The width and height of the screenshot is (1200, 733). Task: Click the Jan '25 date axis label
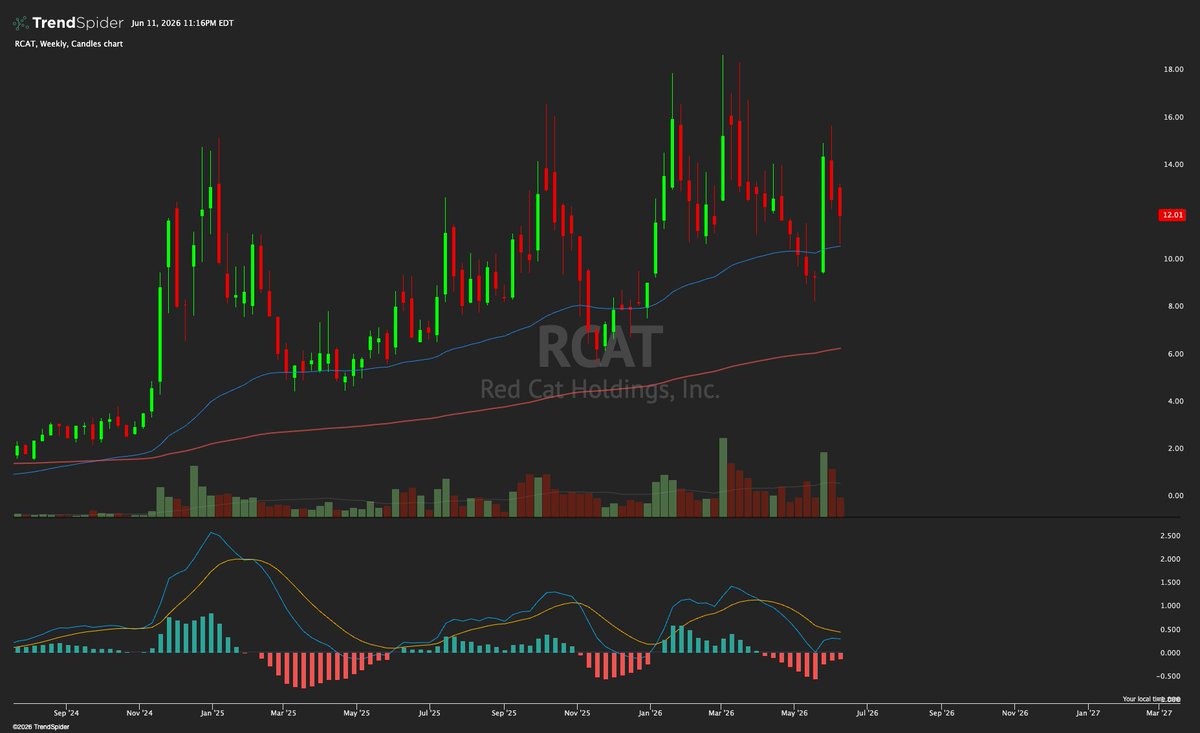(x=211, y=714)
